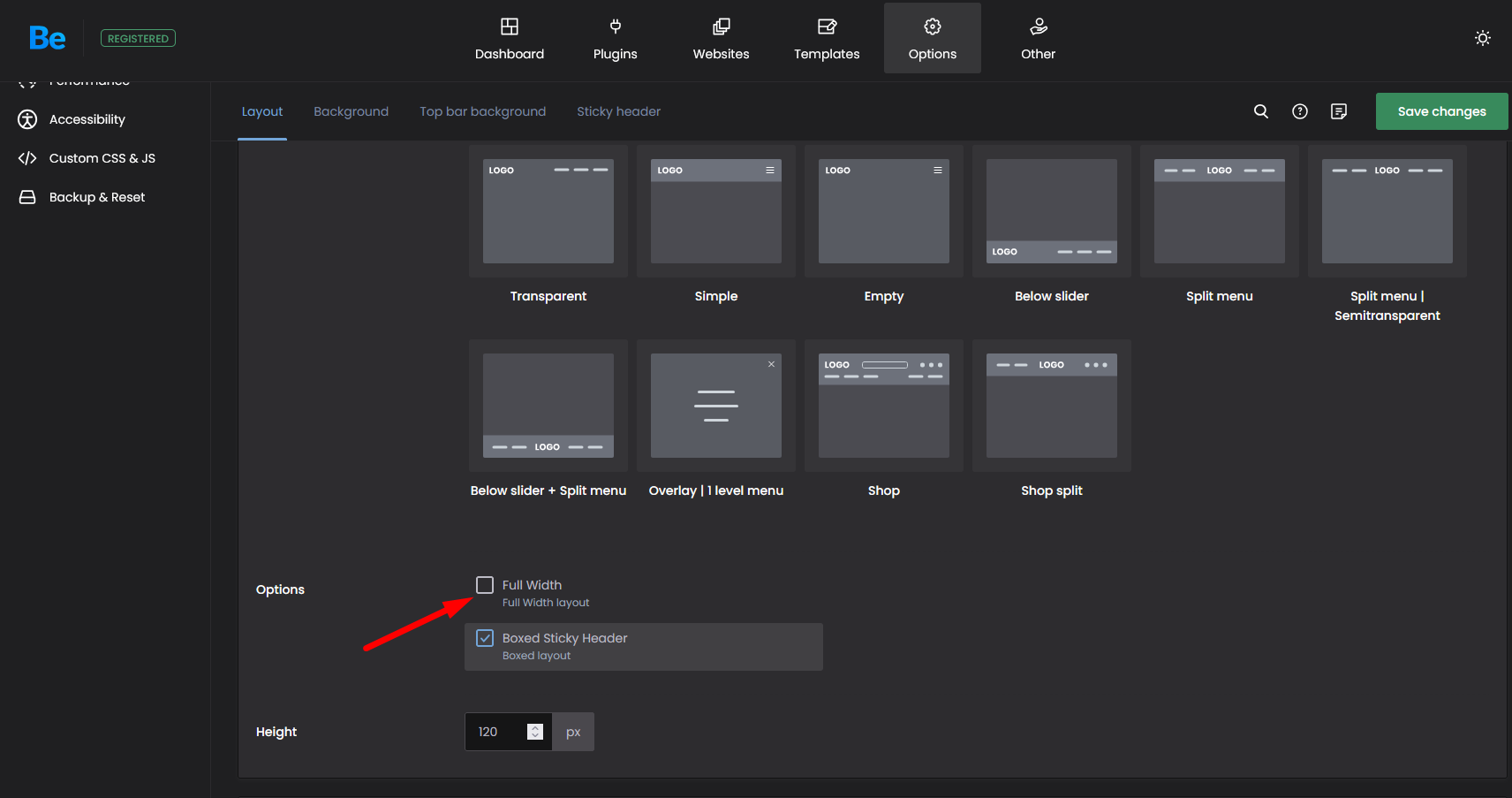Go to the Websites section
This screenshot has width=1512, height=798.
[x=721, y=38]
